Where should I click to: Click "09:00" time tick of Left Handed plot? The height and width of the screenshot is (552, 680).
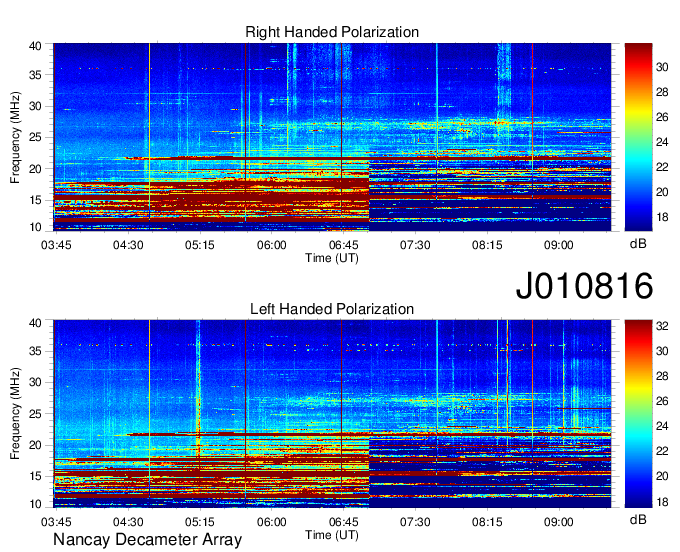[559, 522]
